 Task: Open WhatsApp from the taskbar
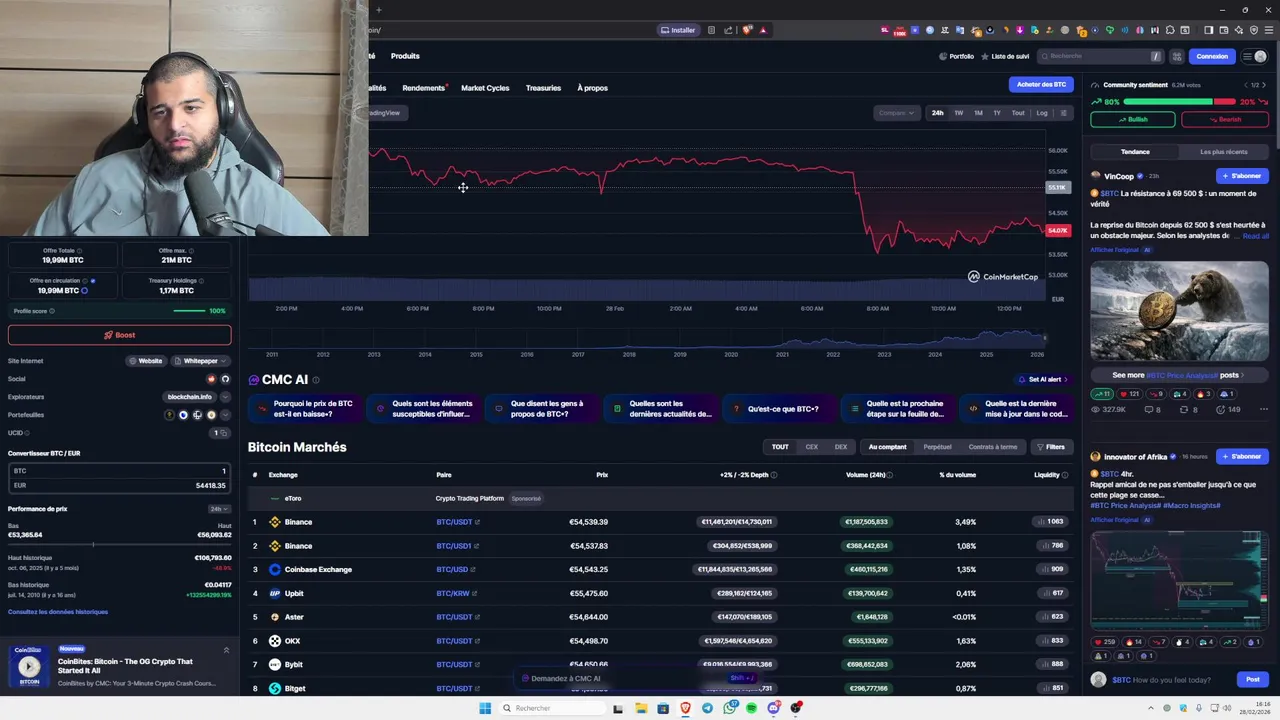tap(730, 708)
